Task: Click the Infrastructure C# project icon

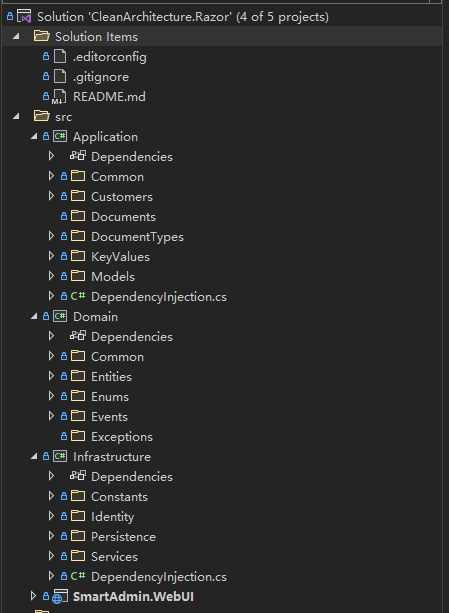Action: tap(60, 456)
